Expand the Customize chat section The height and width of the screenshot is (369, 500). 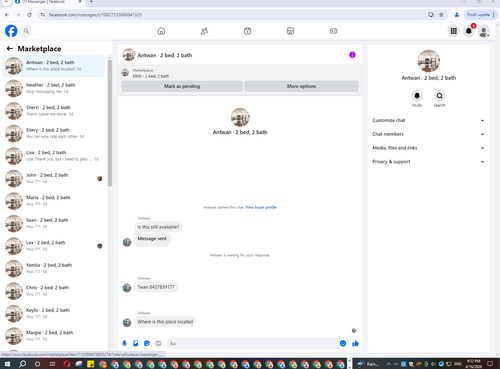[x=428, y=120]
